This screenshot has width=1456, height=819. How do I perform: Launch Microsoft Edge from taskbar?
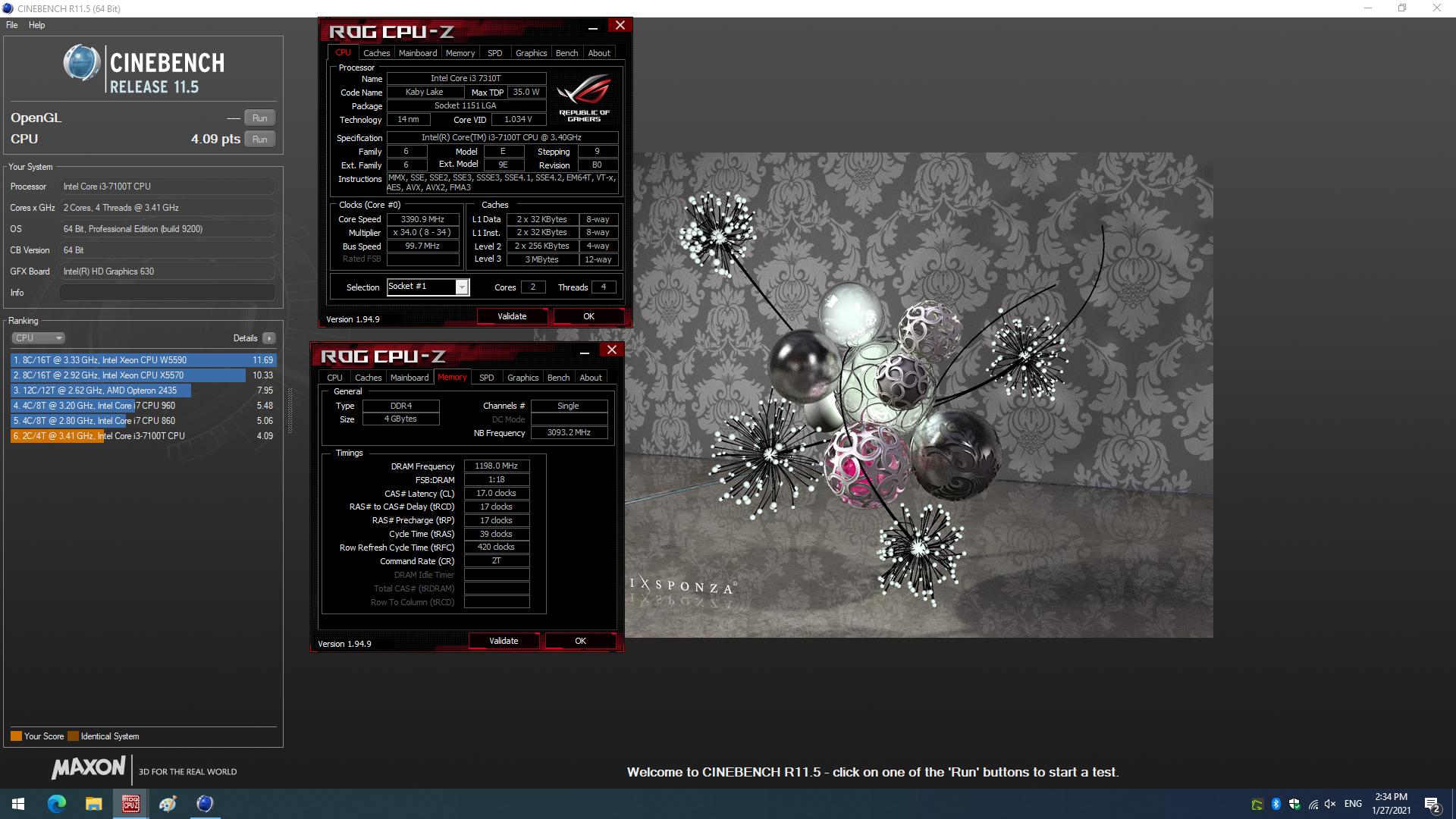(57, 804)
